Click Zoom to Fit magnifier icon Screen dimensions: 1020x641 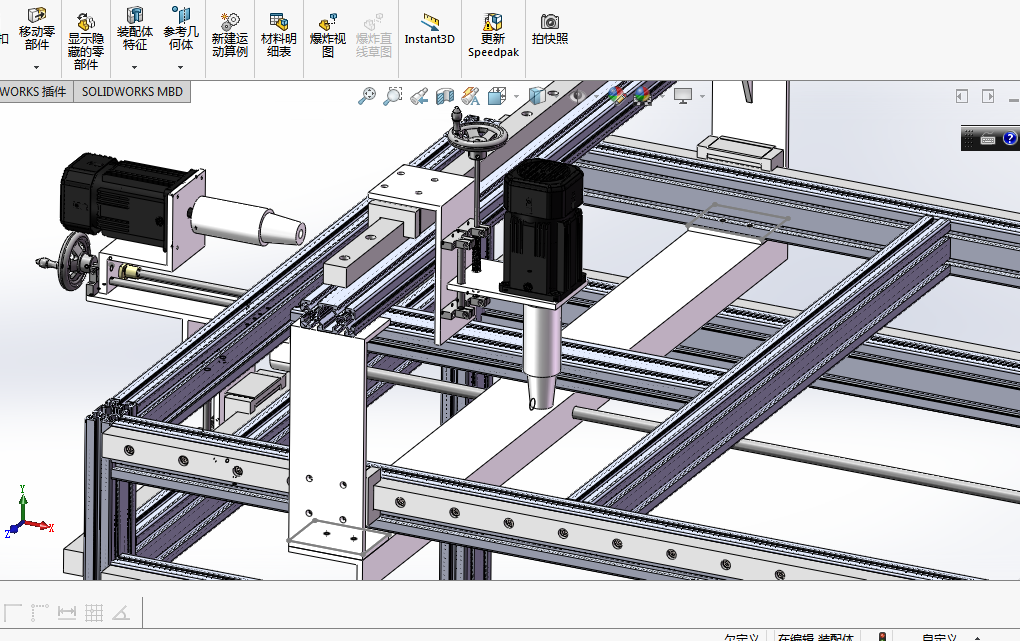pos(367,96)
